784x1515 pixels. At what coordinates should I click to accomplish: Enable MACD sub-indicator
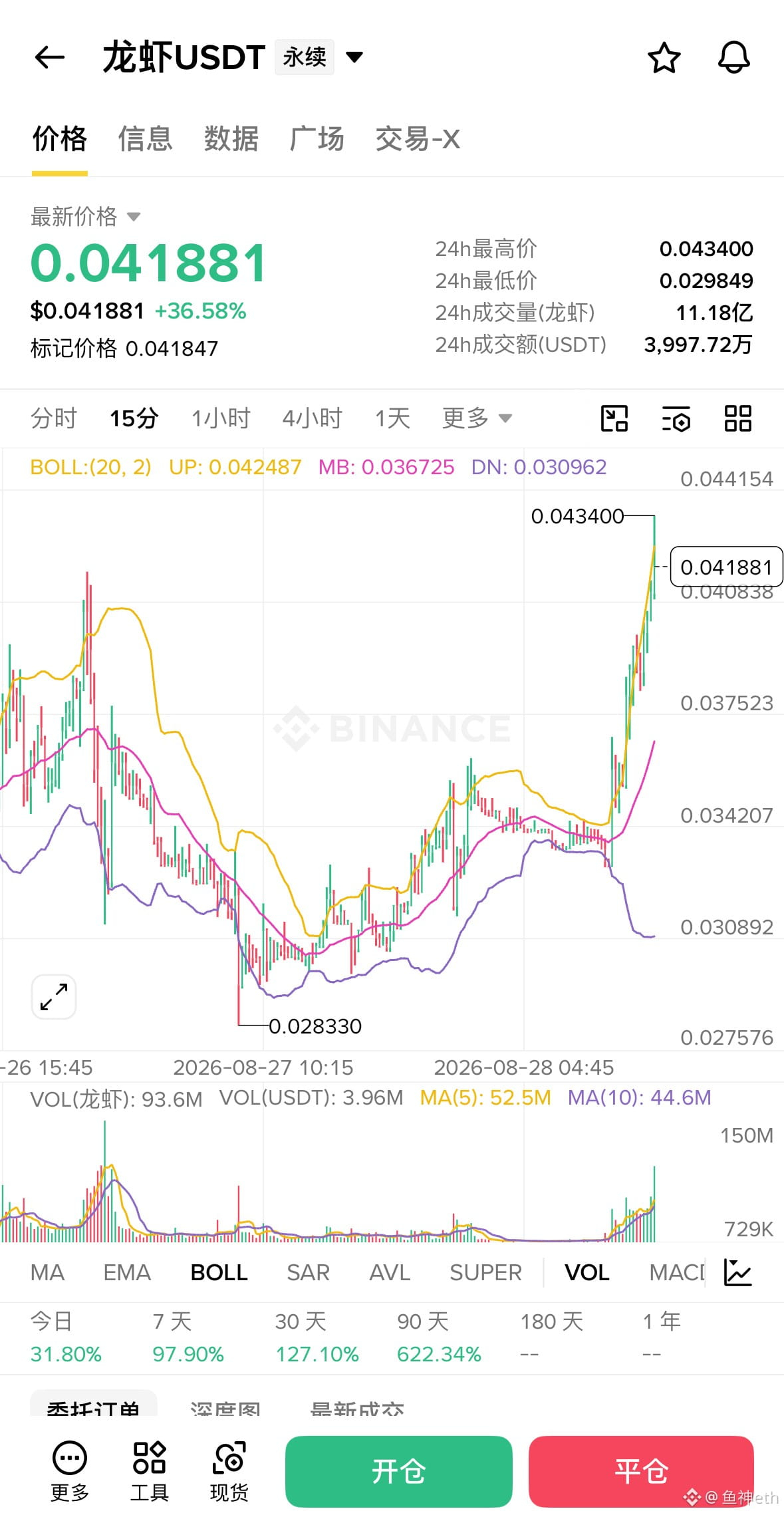tap(677, 1273)
